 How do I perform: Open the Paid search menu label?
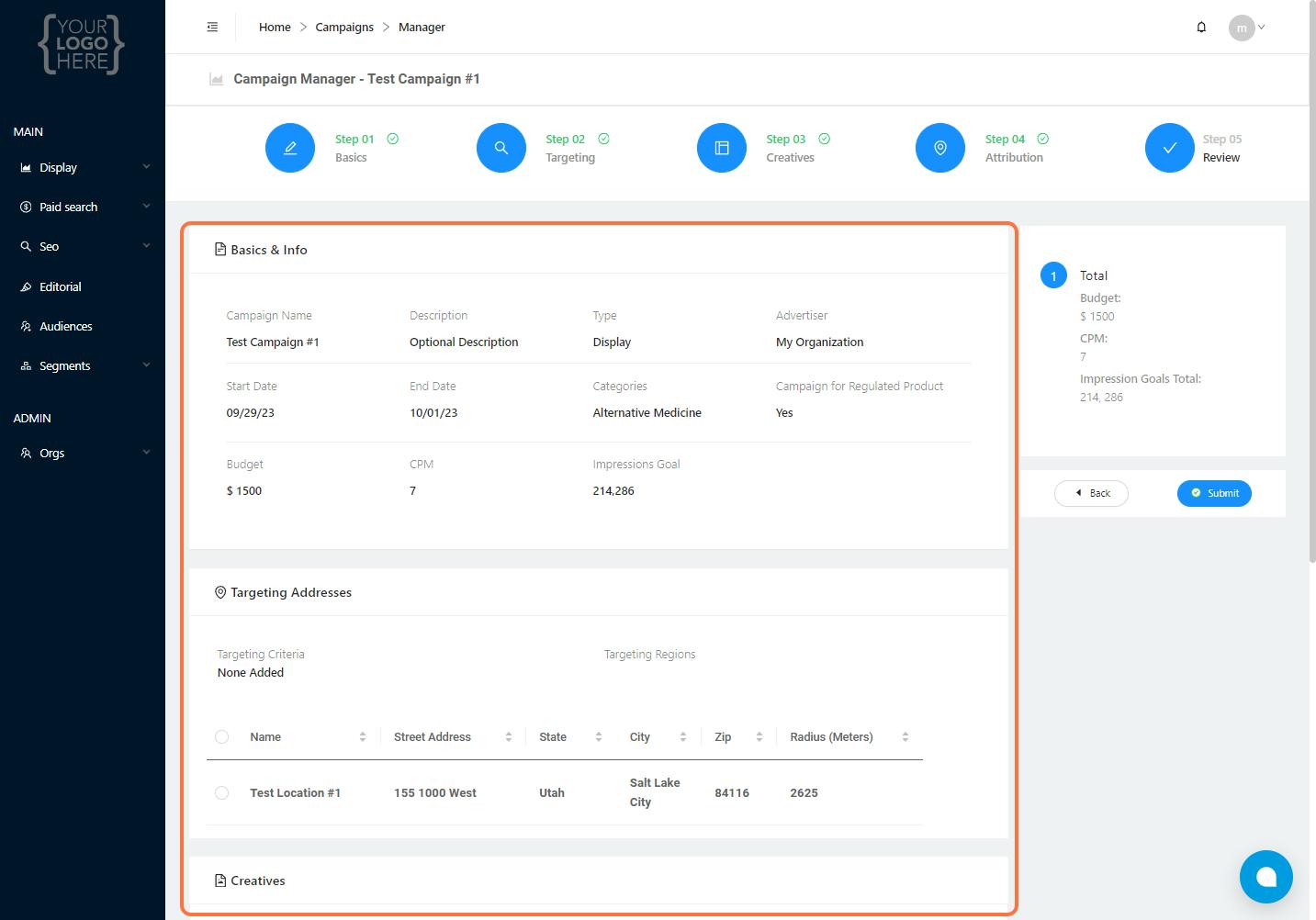tap(68, 207)
